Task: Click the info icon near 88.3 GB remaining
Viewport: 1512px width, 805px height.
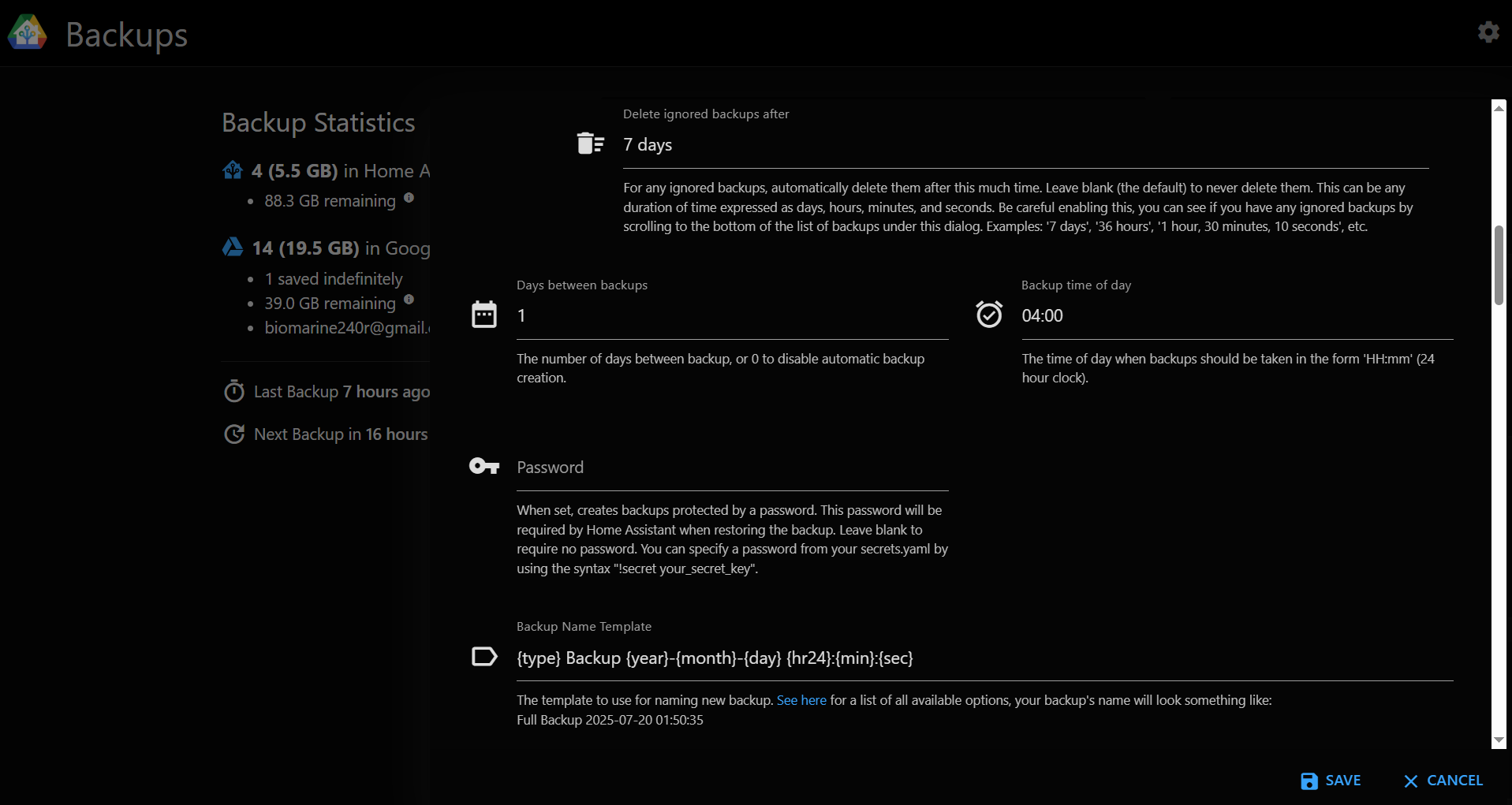Action: [409, 198]
